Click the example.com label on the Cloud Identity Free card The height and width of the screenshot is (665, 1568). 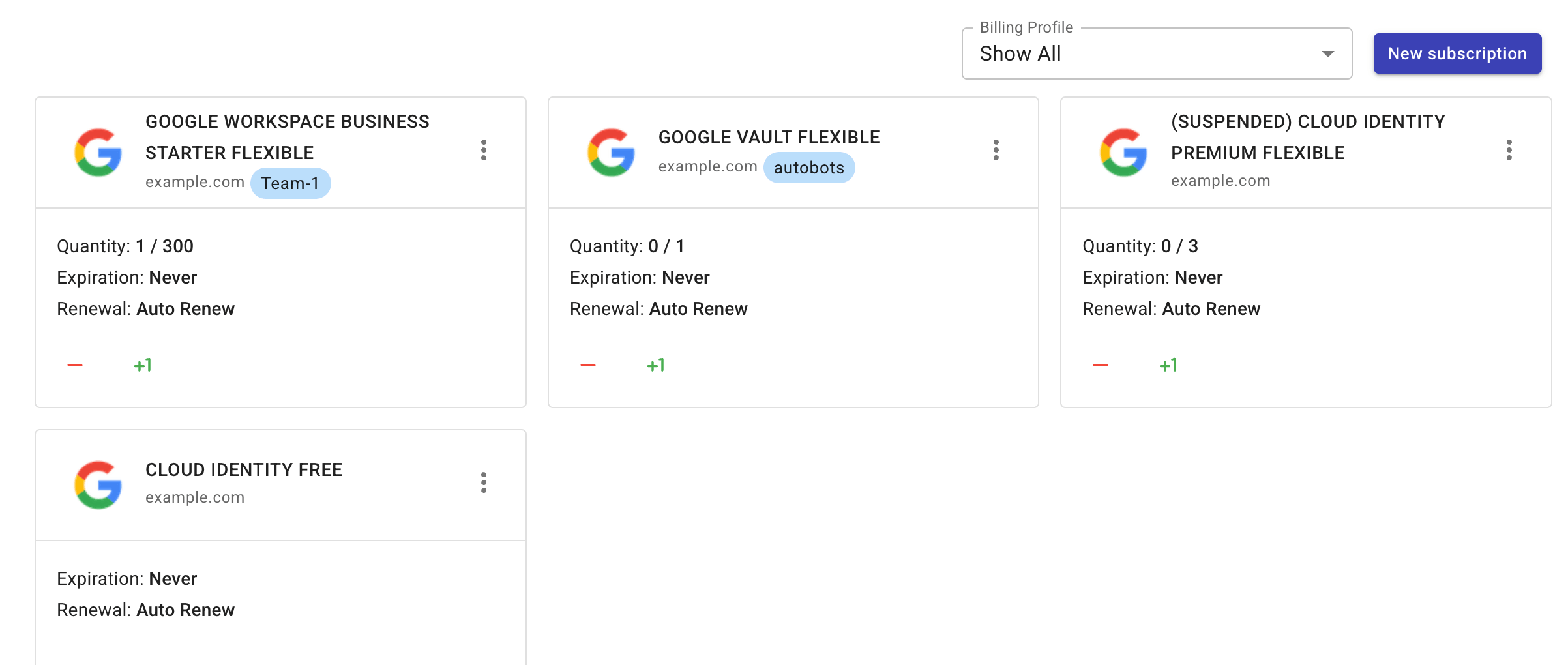pos(194,497)
